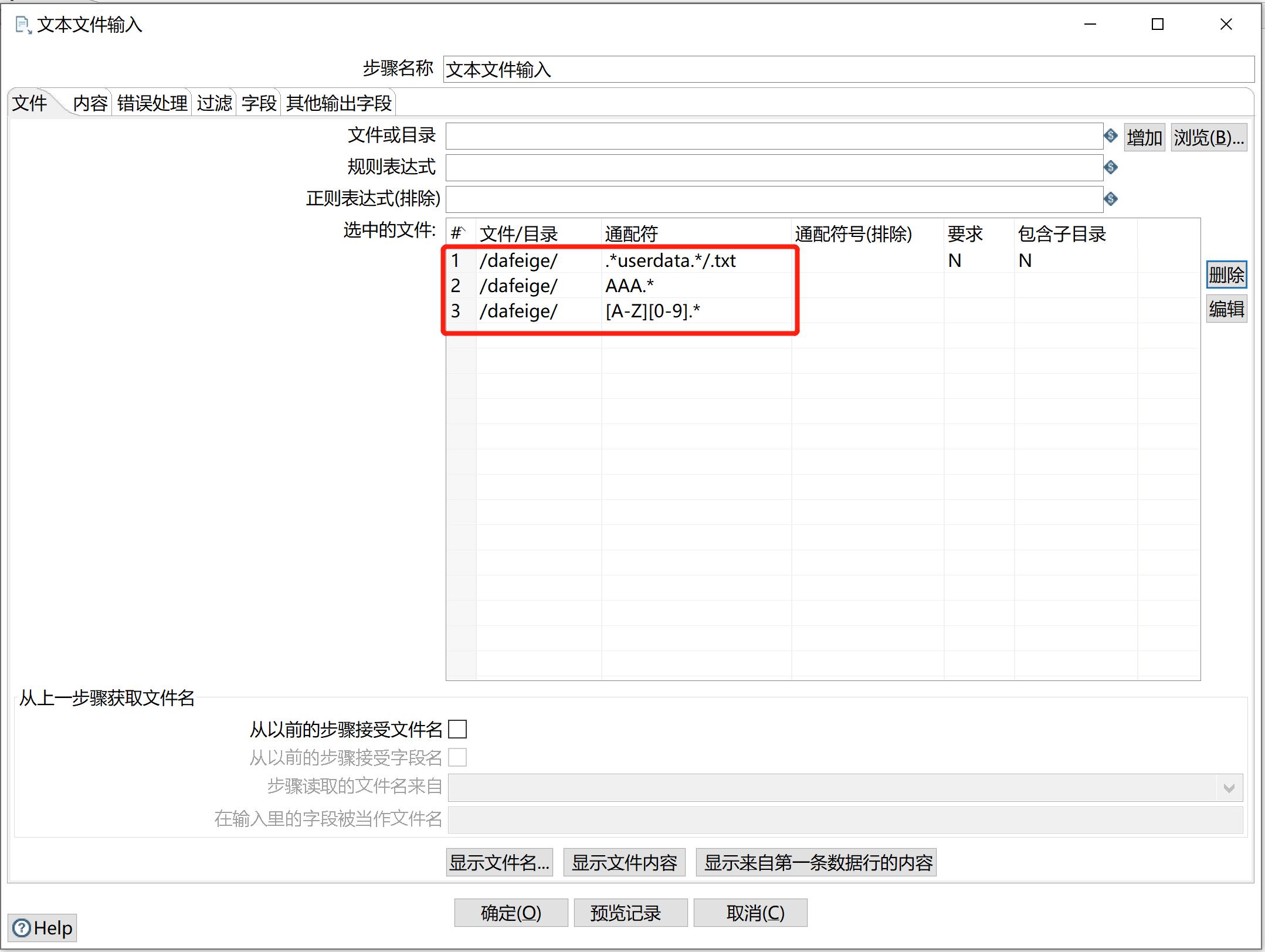Image resolution: width=1265 pixels, height=952 pixels.
Task: Click variable icon beside 规则表达式 field
Action: click(1110, 167)
